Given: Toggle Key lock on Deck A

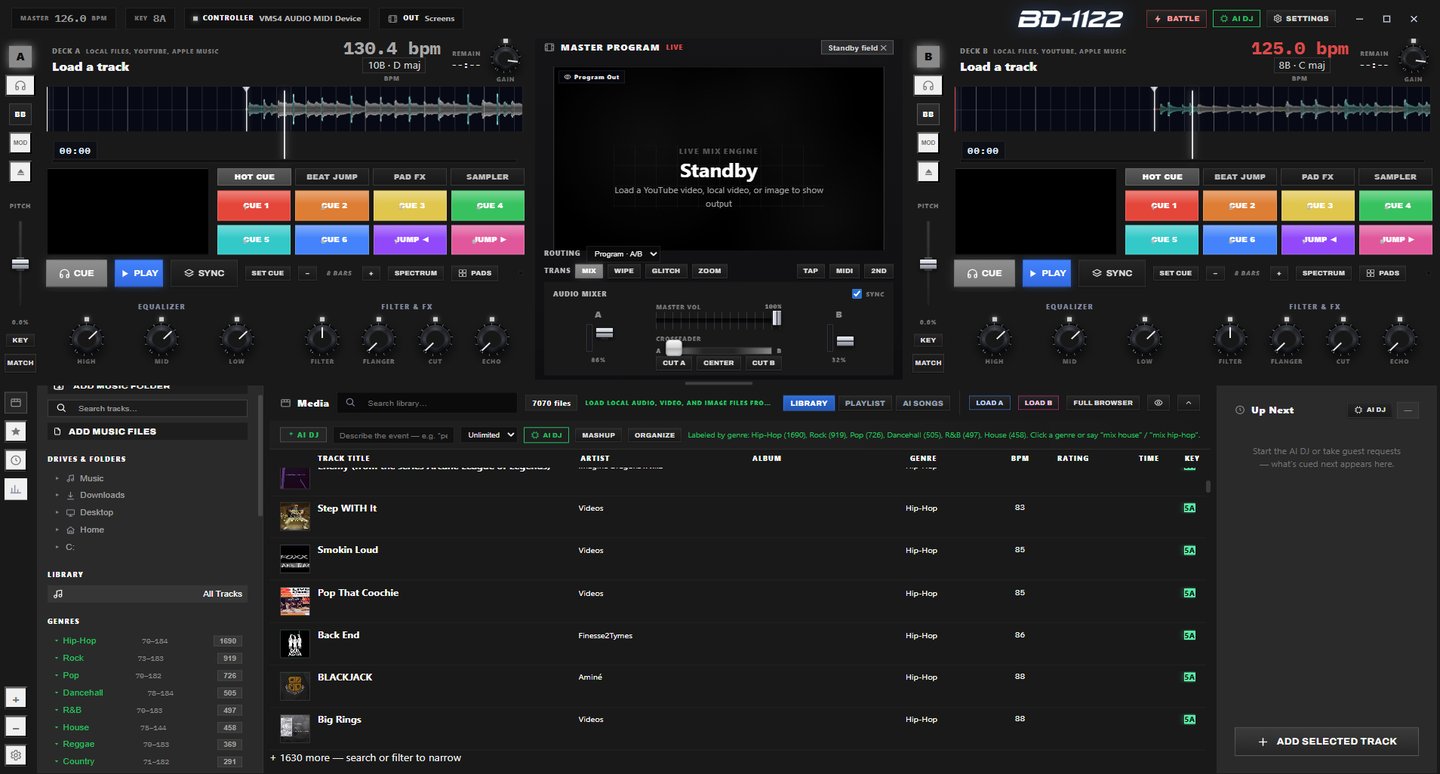Looking at the screenshot, I should [x=21, y=340].
